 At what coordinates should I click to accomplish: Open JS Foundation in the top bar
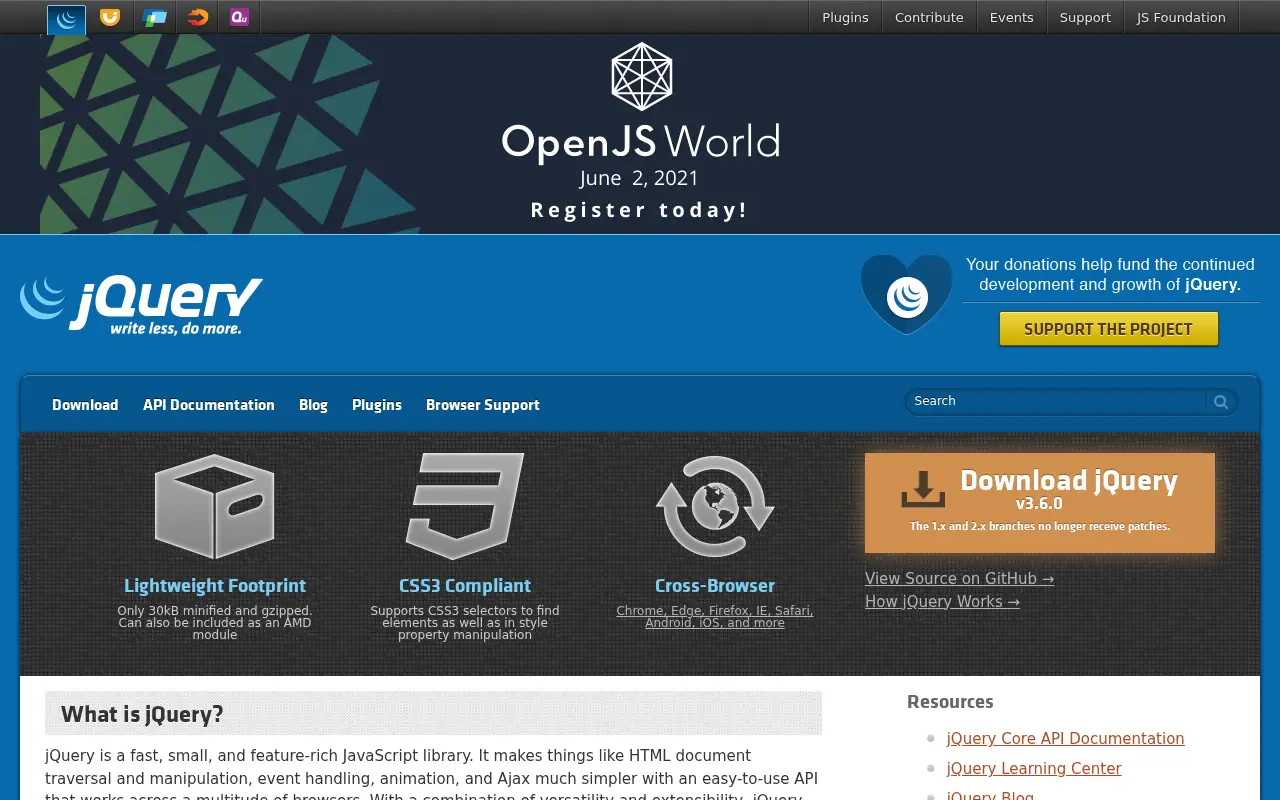pos(1181,17)
